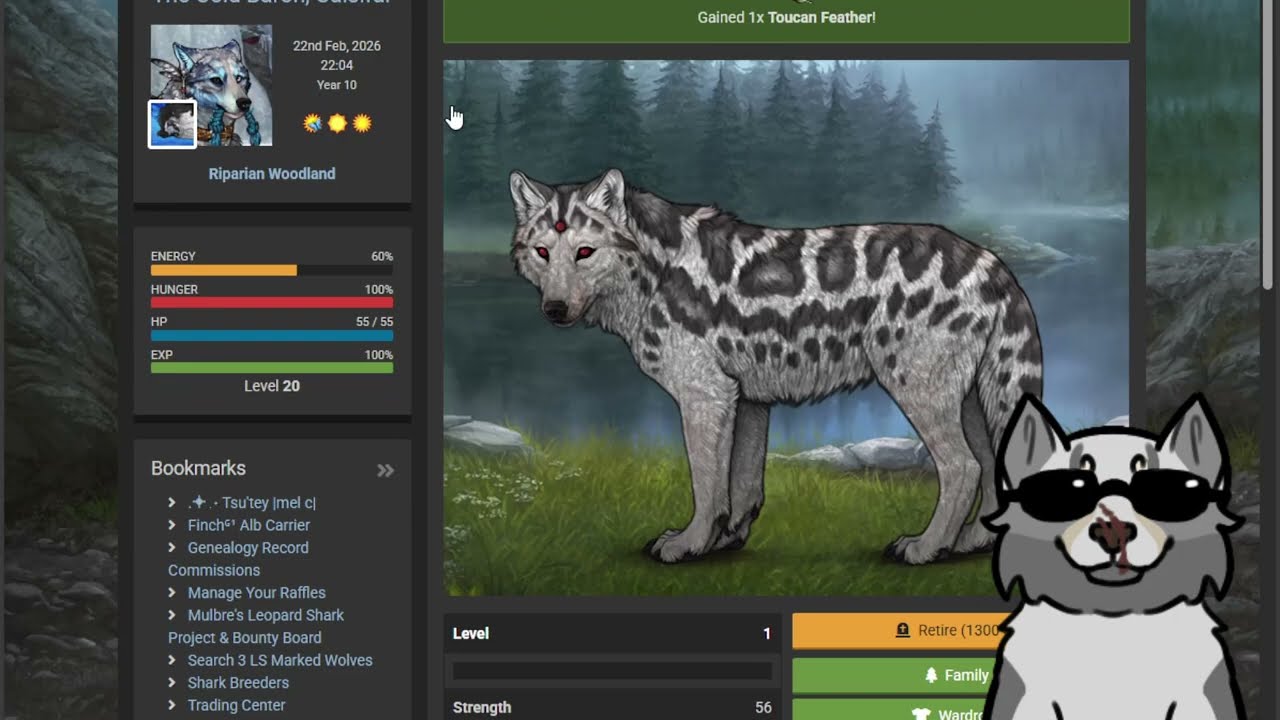Viewport: 1280px width, 720px height.
Task: Open the Trading Center bookmark
Action: point(236,705)
